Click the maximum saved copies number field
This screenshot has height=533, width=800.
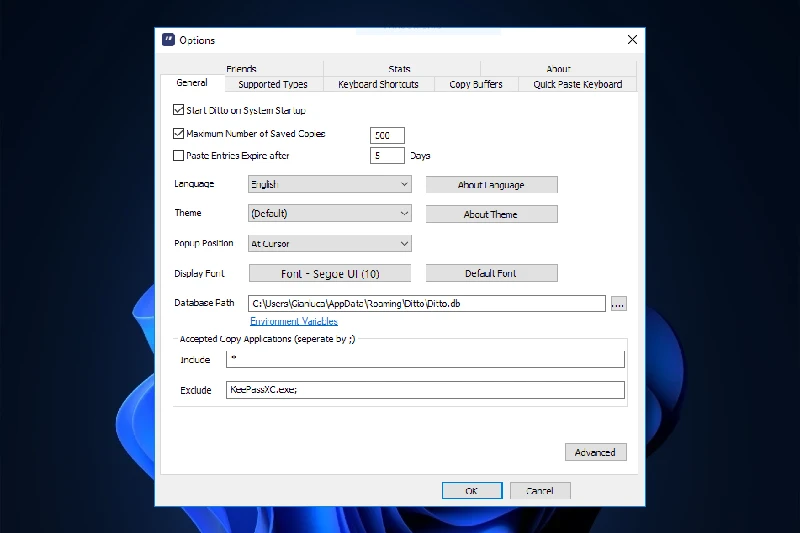pos(387,135)
